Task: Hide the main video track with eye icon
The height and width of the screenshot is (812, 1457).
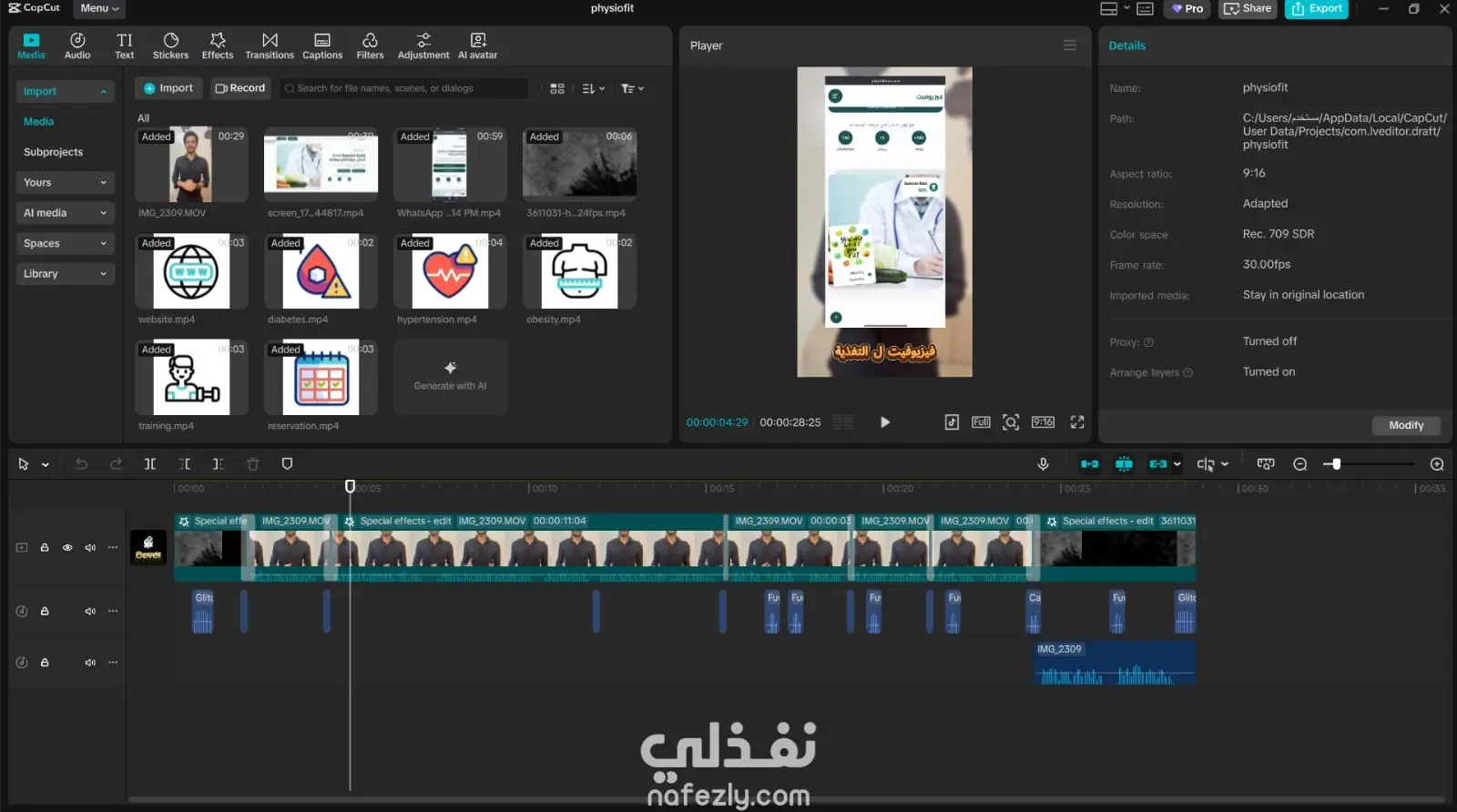Action: [x=67, y=548]
